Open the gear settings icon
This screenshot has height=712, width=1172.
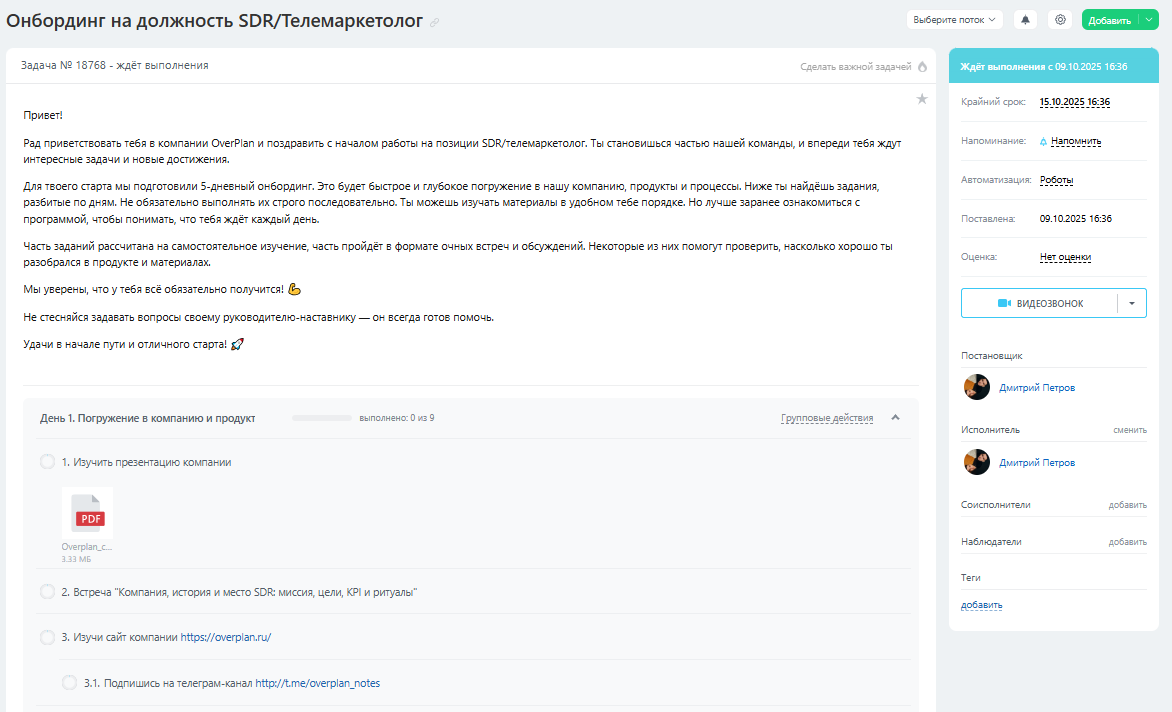[1060, 20]
